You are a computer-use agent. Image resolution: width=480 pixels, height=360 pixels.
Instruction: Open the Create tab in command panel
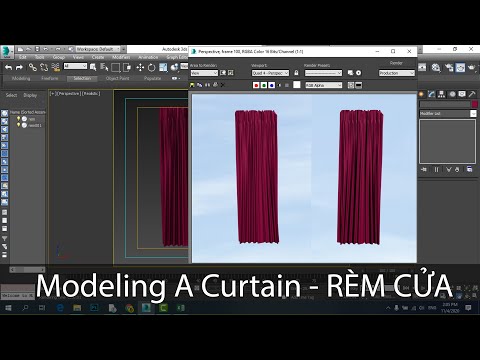click(x=421, y=94)
